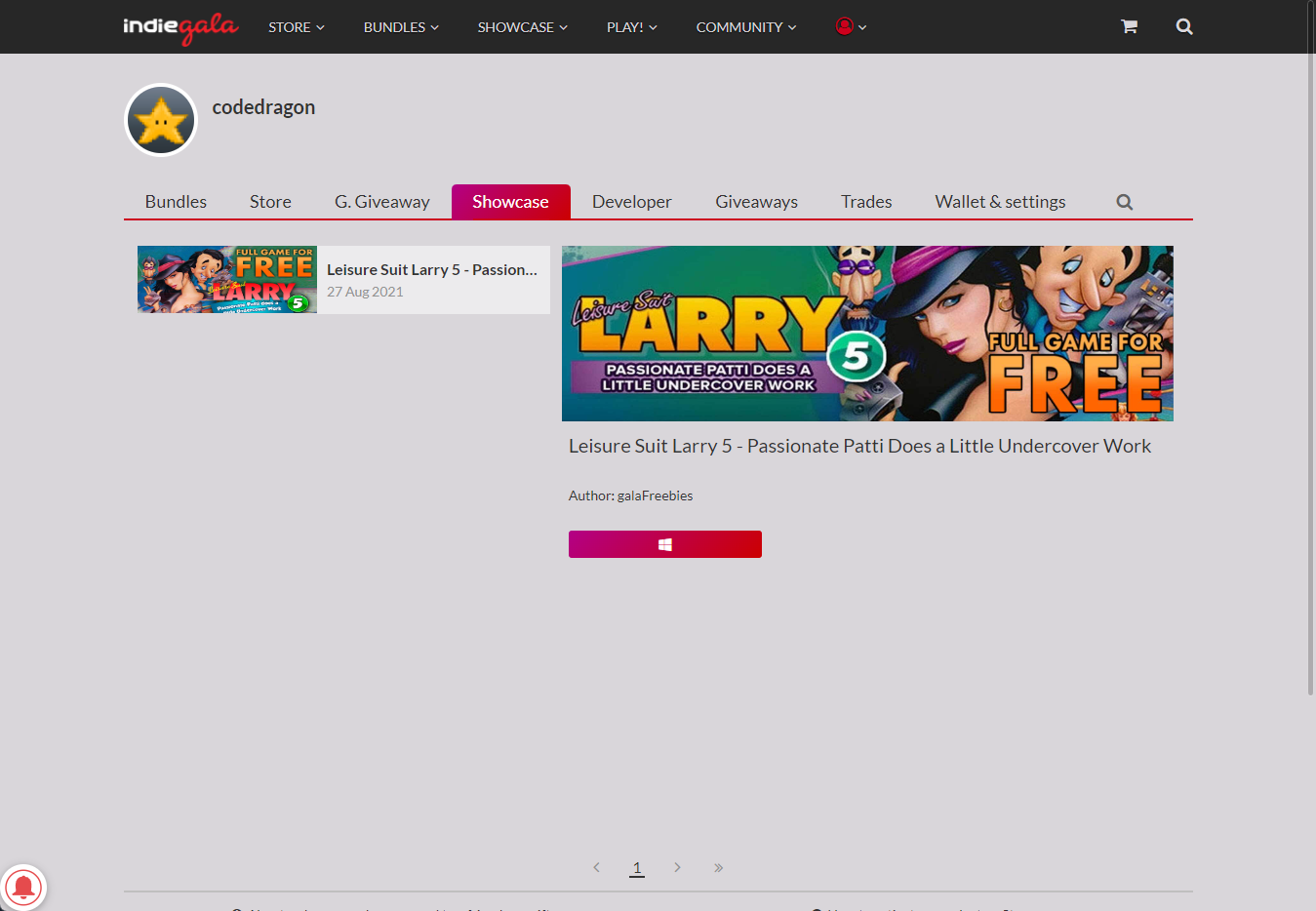Open the full Leisure Suit Larry 5 game title
The height and width of the screenshot is (911, 1316).
[x=859, y=446]
